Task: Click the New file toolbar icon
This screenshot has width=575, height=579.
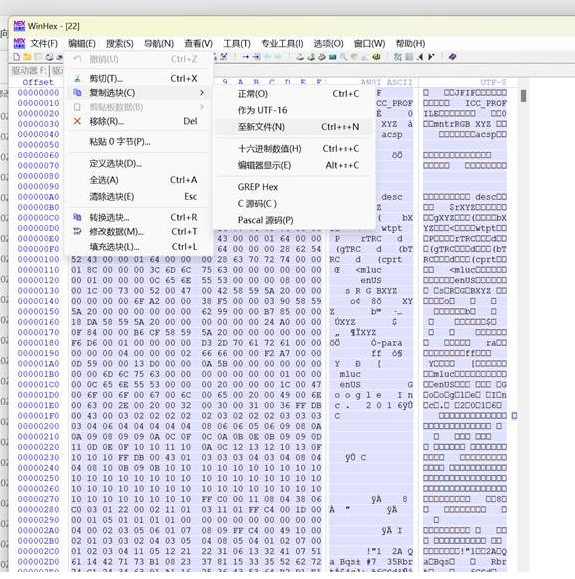Action: (x=17, y=56)
